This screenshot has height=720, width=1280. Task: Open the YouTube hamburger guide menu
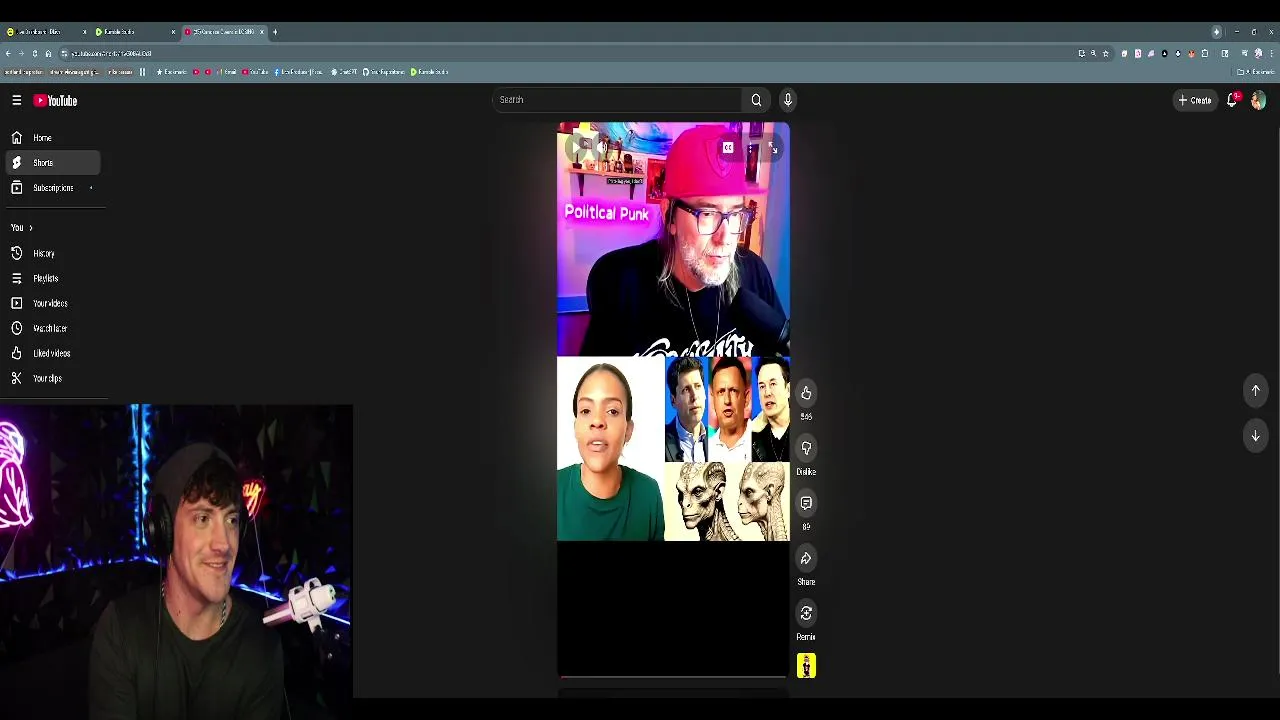tap(17, 100)
